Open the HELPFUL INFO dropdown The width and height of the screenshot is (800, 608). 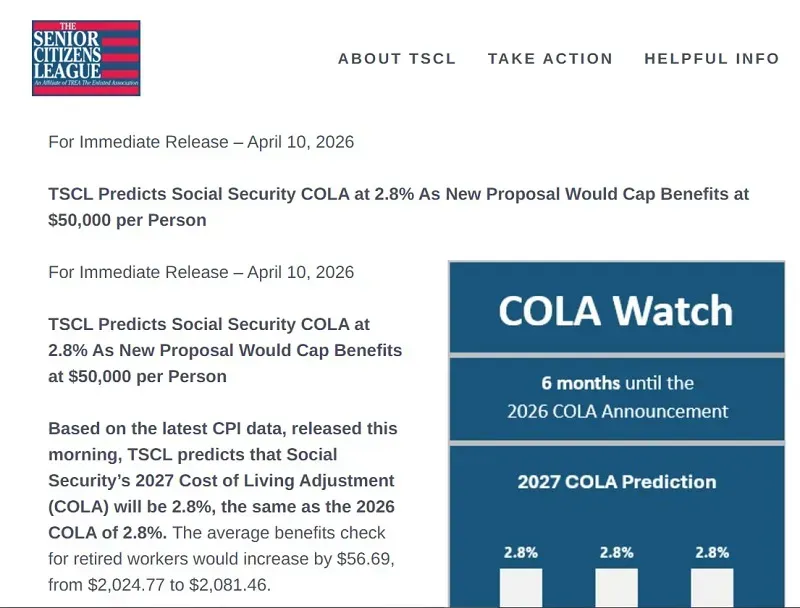click(712, 59)
